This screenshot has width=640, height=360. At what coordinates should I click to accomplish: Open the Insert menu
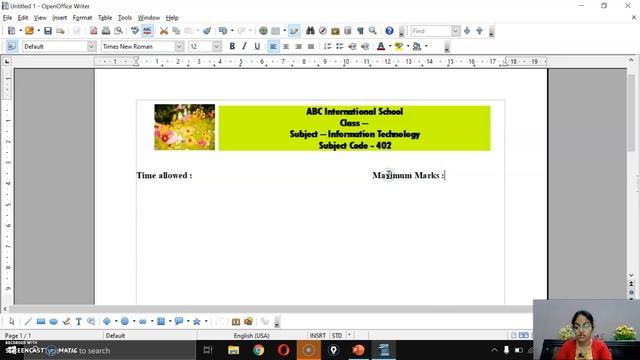click(x=59, y=18)
